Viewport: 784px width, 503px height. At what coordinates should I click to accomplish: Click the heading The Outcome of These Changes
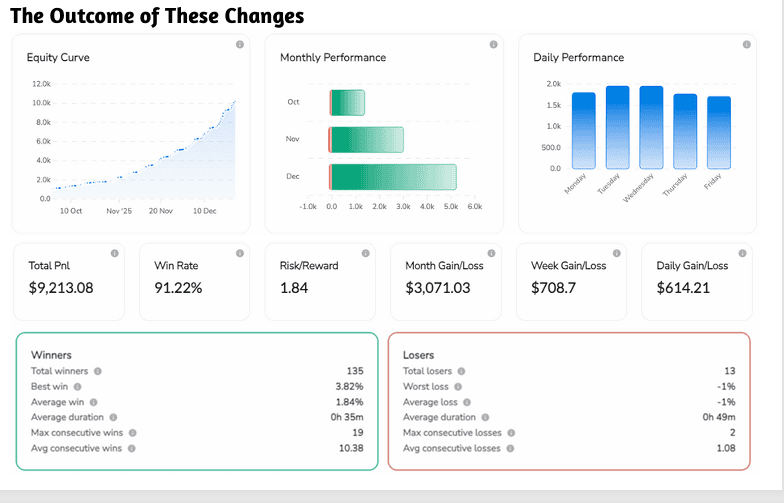[157, 16]
